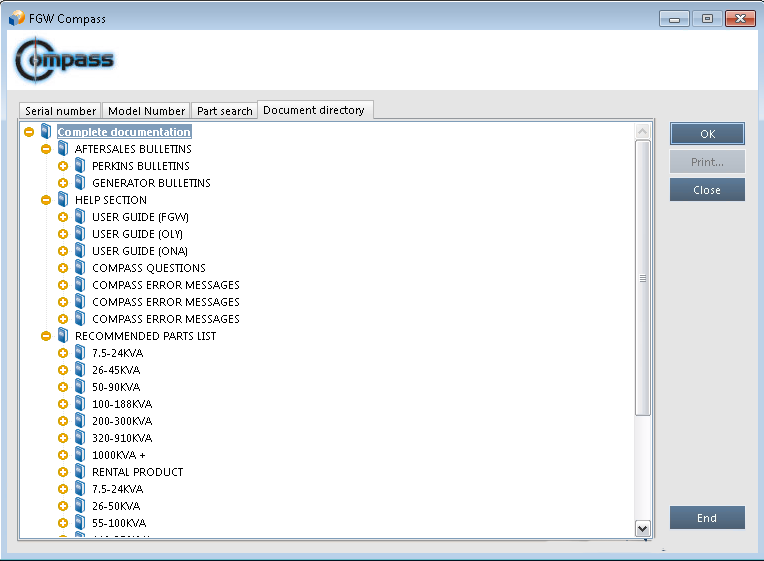Screen dimensions: 764x561
Task: Click the book icon next to GENERATOR BULLETINS
Action: point(80,183)
